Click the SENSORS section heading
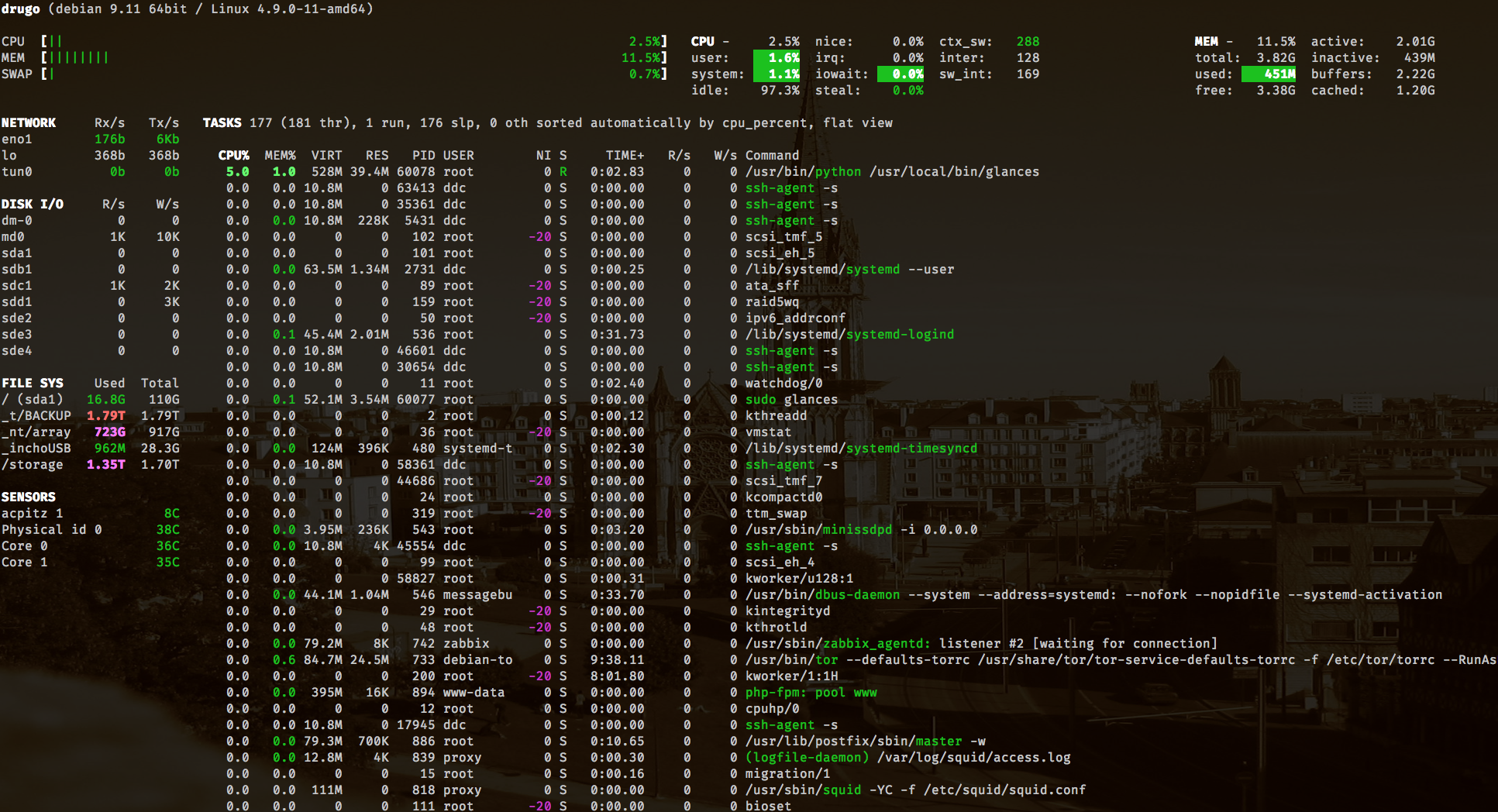This screenshot has height=812, width=1498. (29, 497)
